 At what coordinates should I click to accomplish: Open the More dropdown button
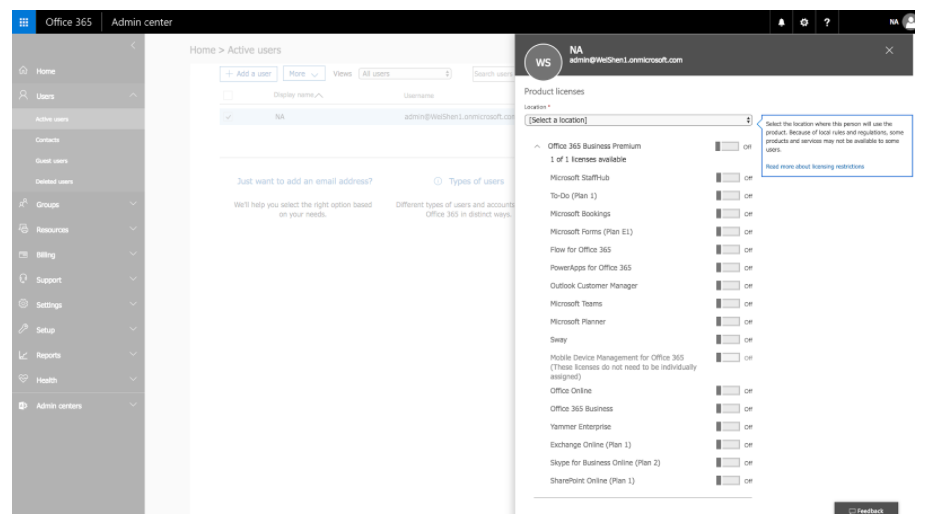[304, 74]
